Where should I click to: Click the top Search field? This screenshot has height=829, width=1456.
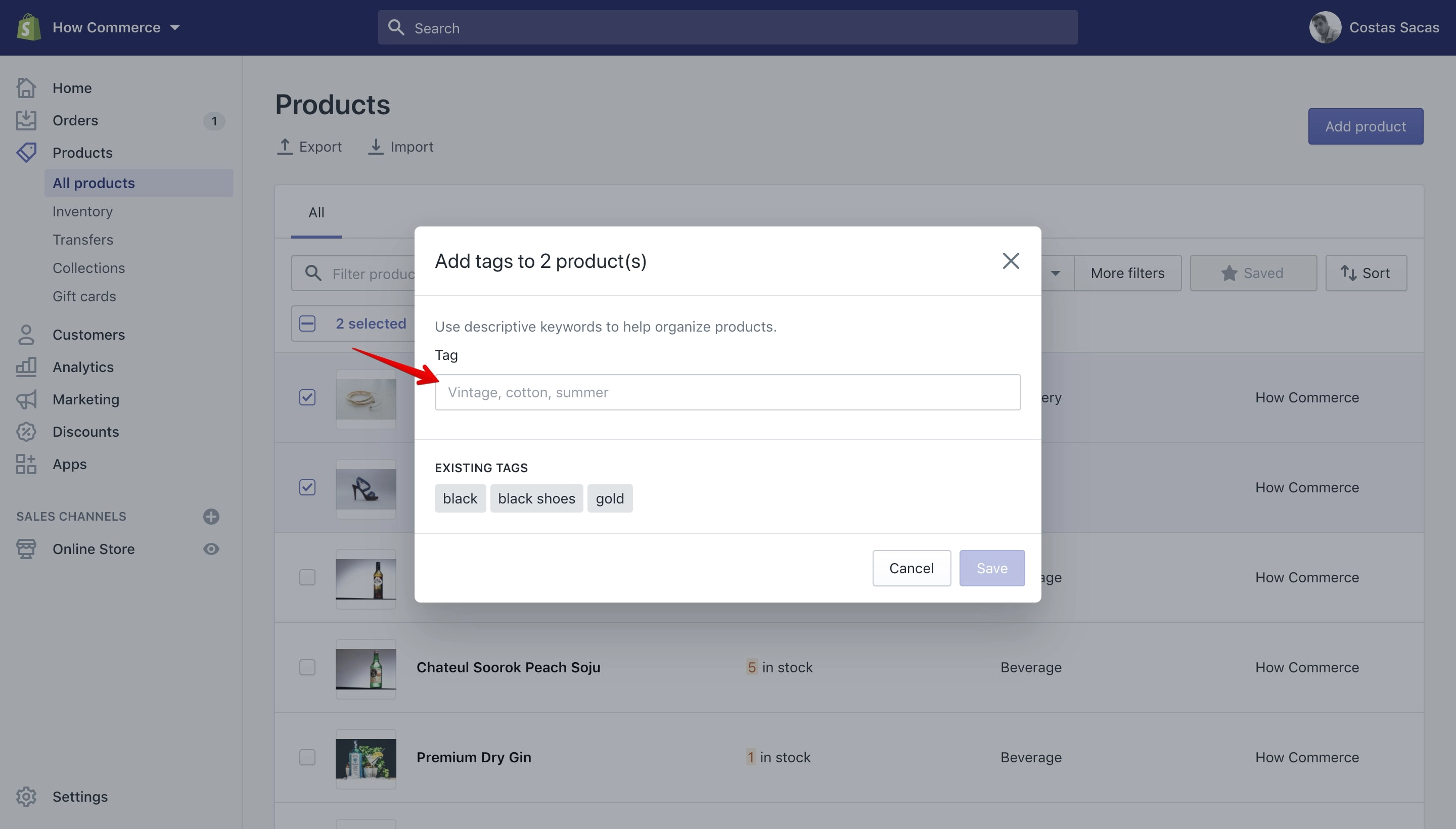pyautogui.click(x=727, y=27)
